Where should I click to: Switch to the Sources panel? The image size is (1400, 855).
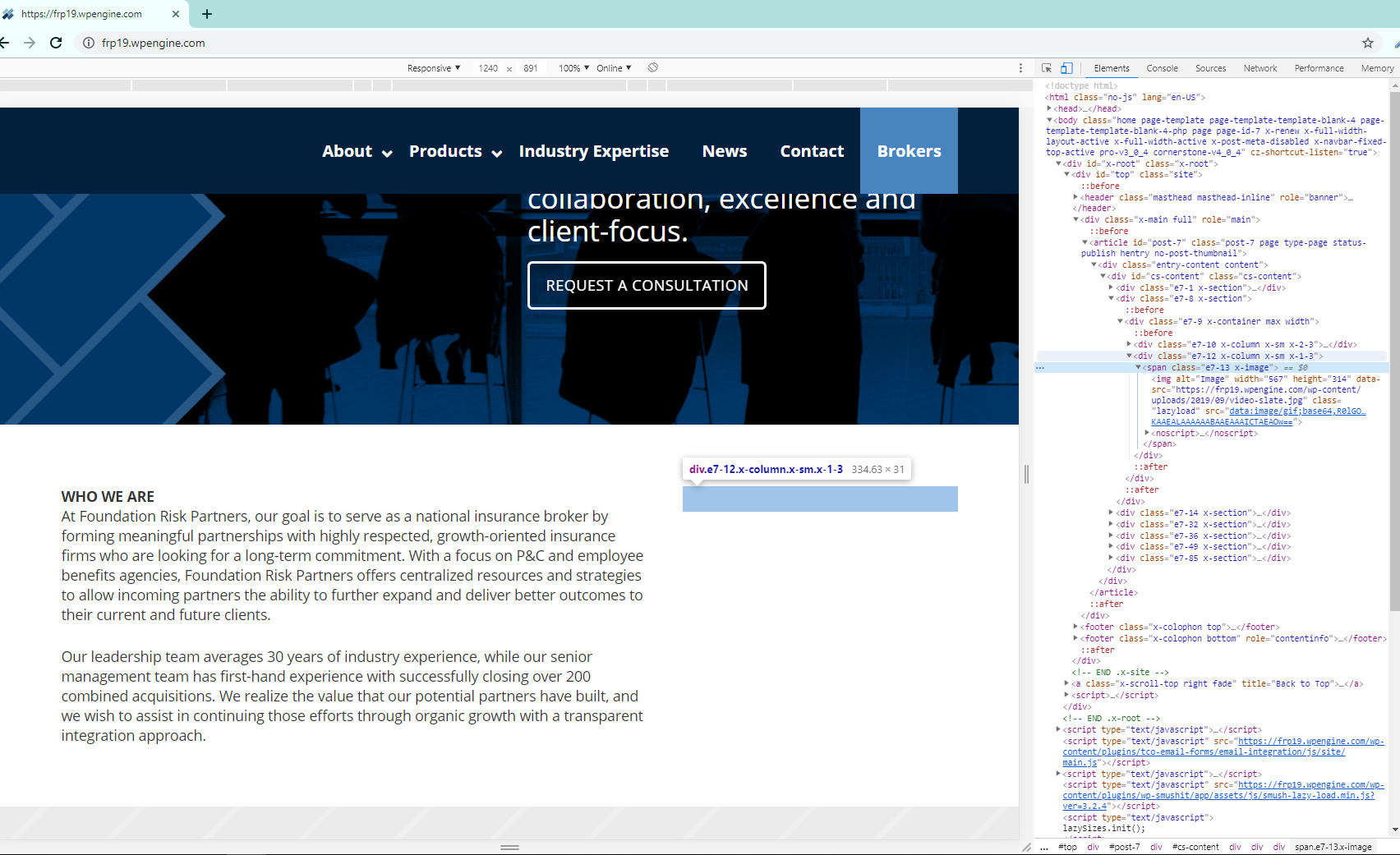pos(1210,68)
